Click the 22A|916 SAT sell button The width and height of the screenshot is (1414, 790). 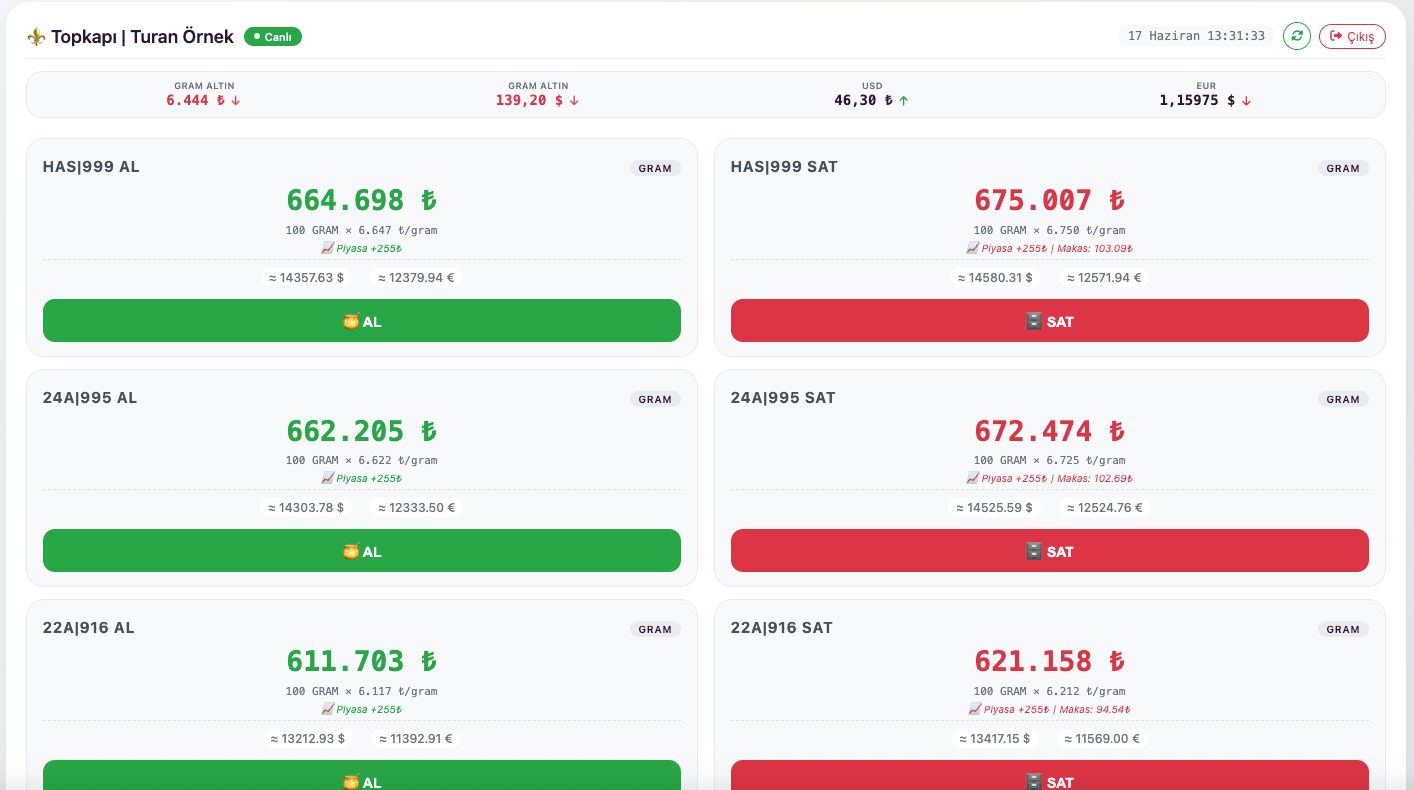pyautogui.click(x=1050, y=775)
